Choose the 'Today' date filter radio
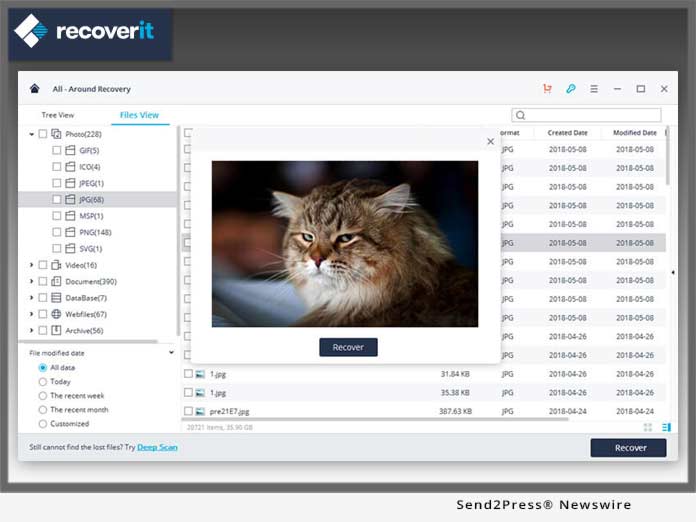Image resolution: width=696 pixels, height=522 pixels. point(42,381)
